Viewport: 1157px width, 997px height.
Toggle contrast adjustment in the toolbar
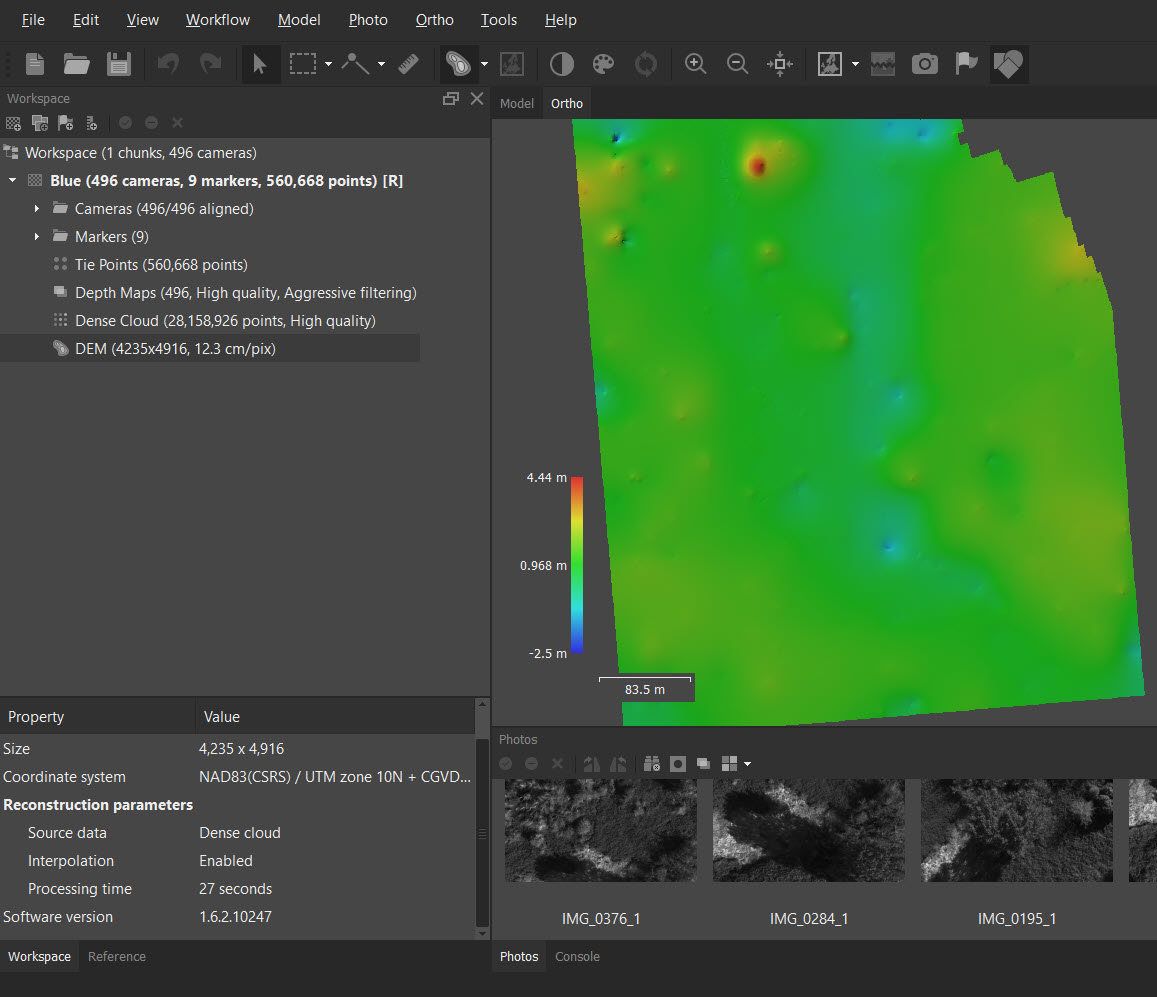click(561, 64)
